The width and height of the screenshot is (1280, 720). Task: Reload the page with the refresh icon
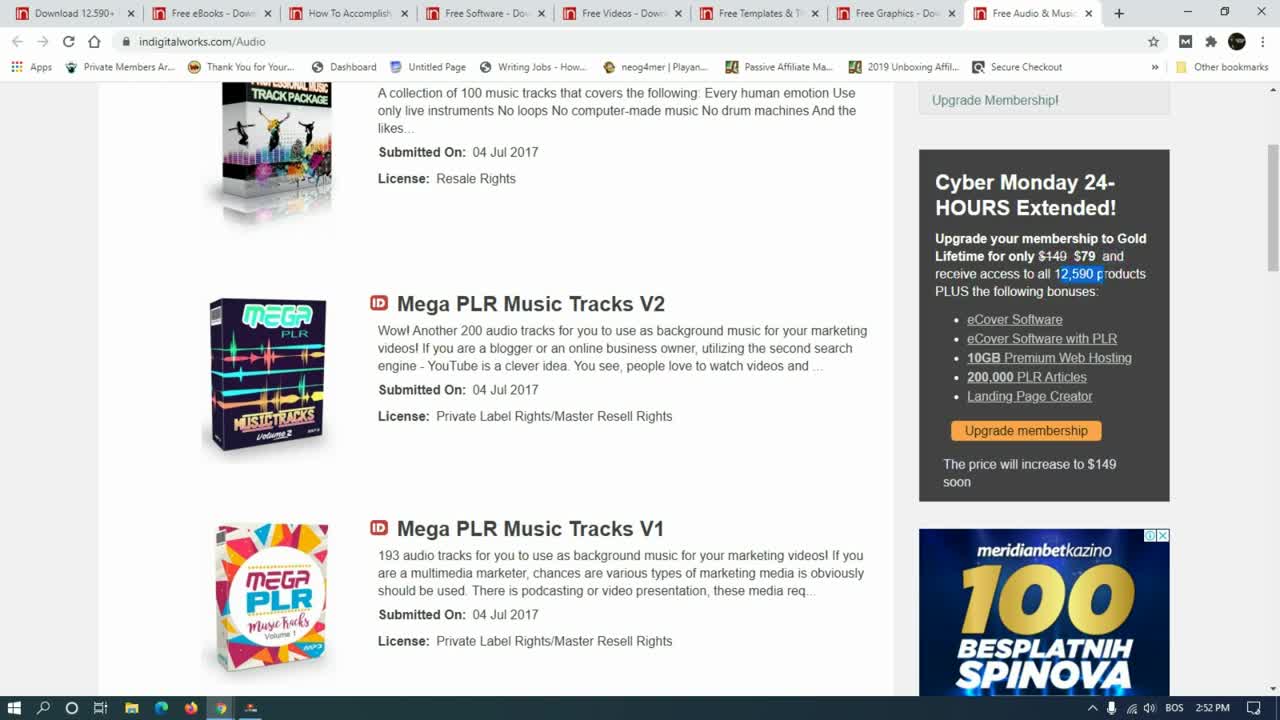tap(68, 42)
